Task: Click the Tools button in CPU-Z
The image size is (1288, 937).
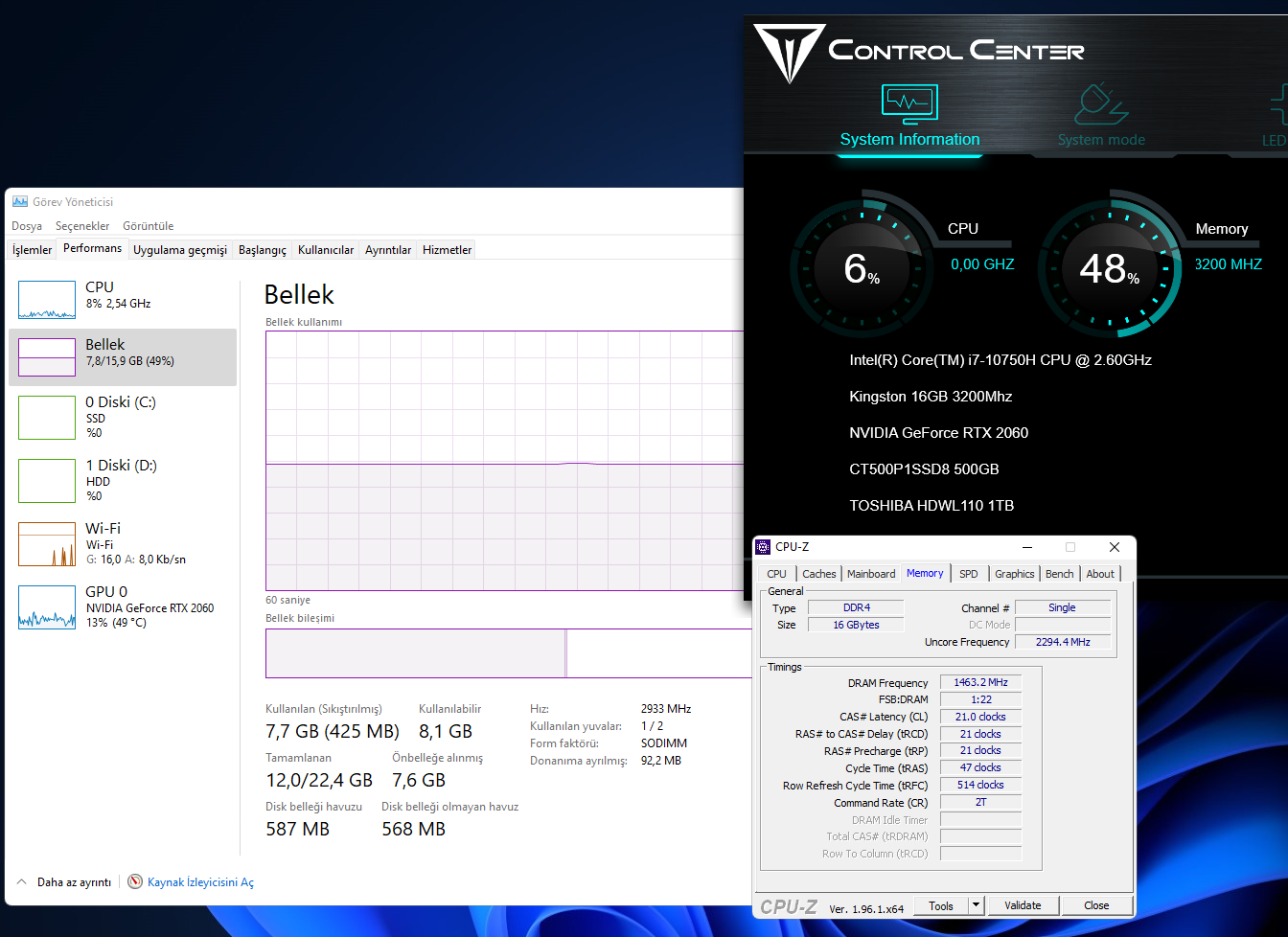Action: [x=941, y=905]
